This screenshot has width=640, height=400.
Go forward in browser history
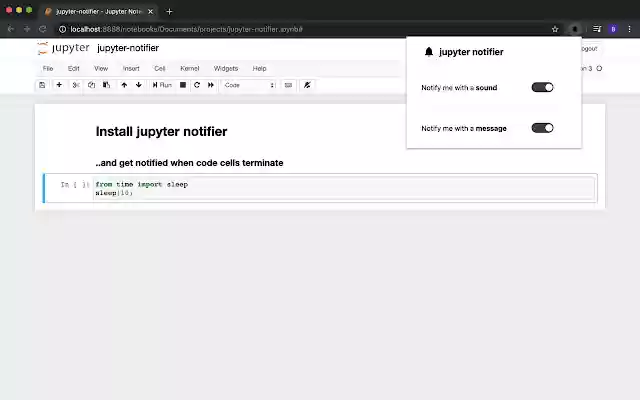point(27,29)
